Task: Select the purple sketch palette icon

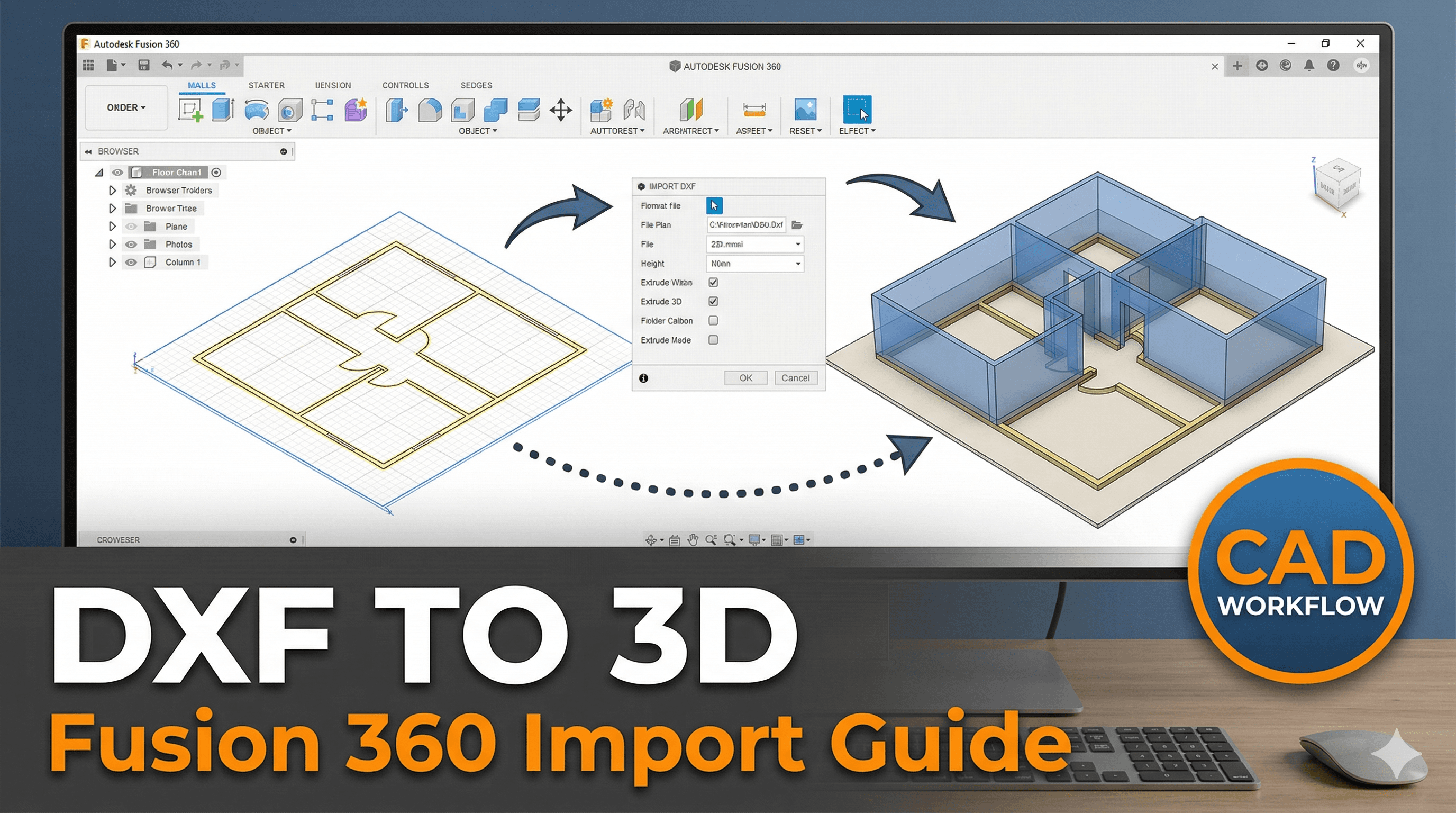Action: (356, 111)
